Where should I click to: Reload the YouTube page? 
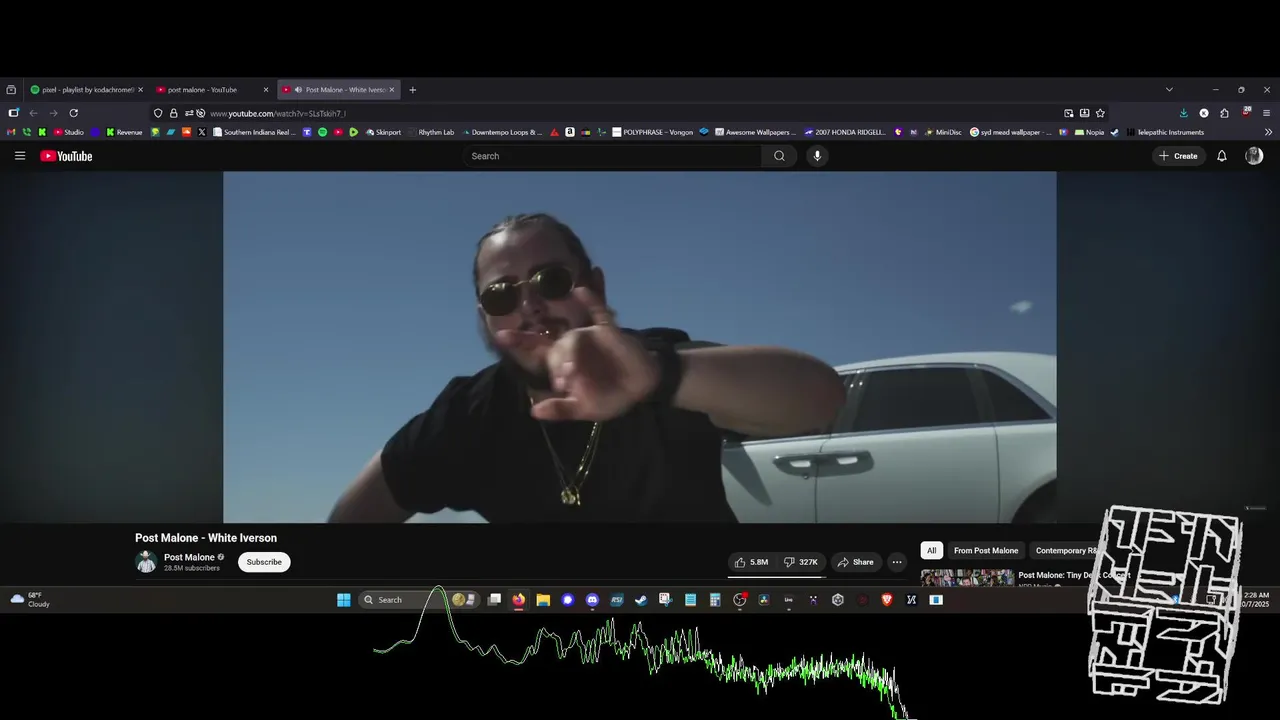[x=73, y=113]
